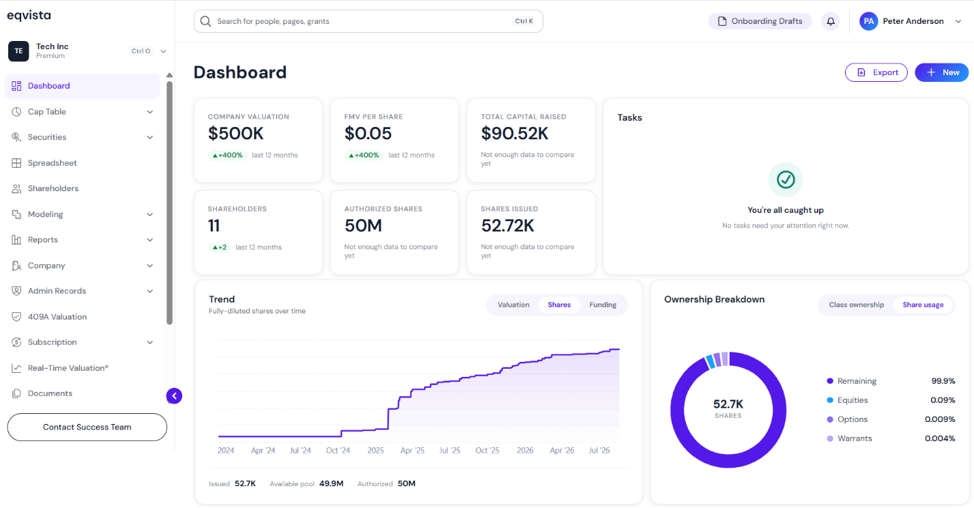The image size is (974, 508).
Task: Open 409A Valuation page
Action: pyautogui.click(x=82, y=317)
